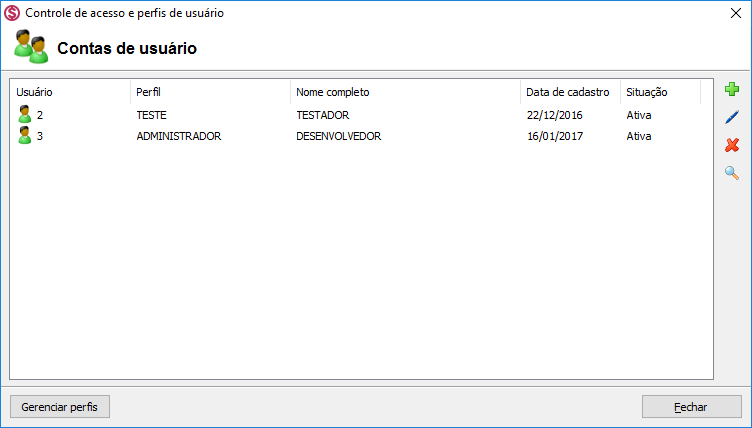Open the Gerenciar perfis button
This screenshot has width=752, height=428.
point(59,407)
